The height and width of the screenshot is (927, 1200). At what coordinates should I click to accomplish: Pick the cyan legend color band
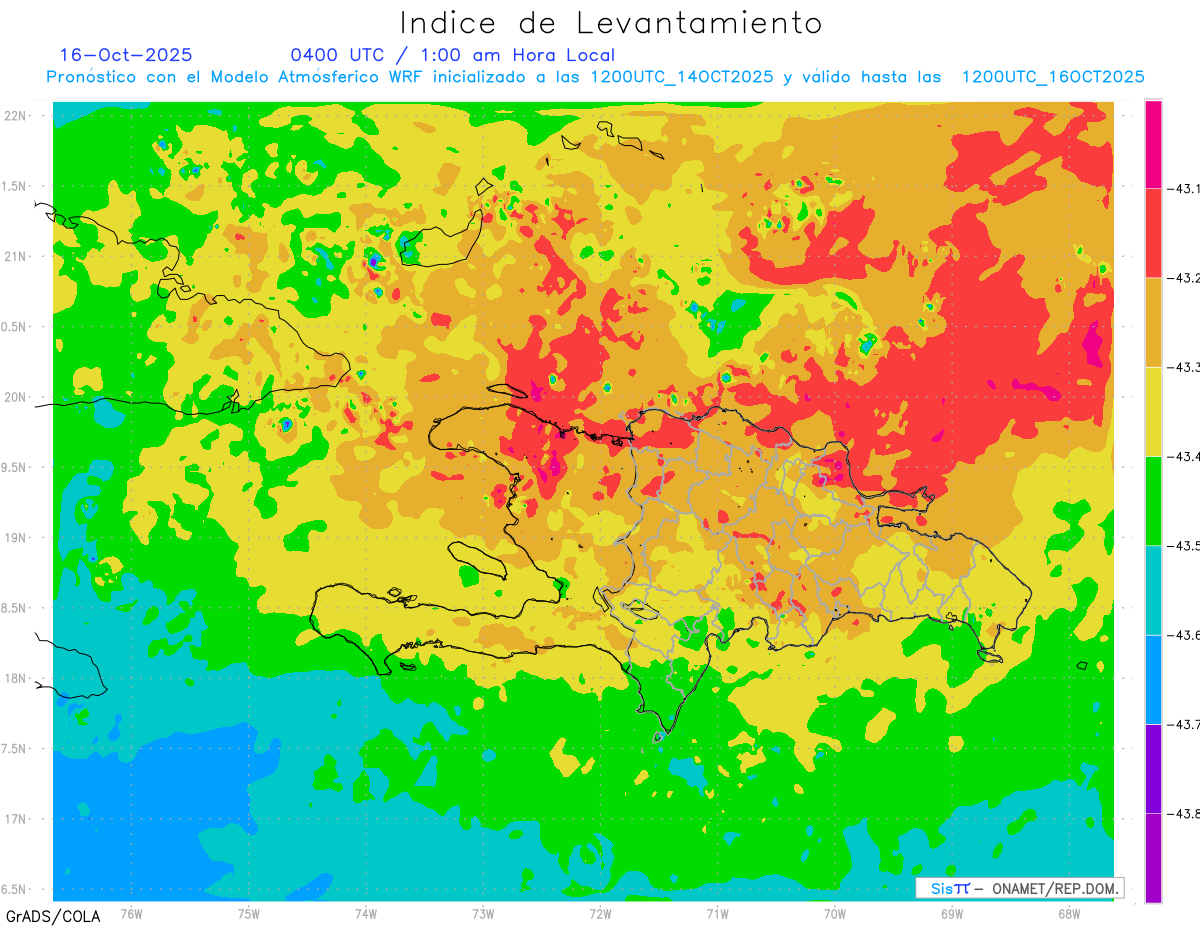coord(1153,590)
